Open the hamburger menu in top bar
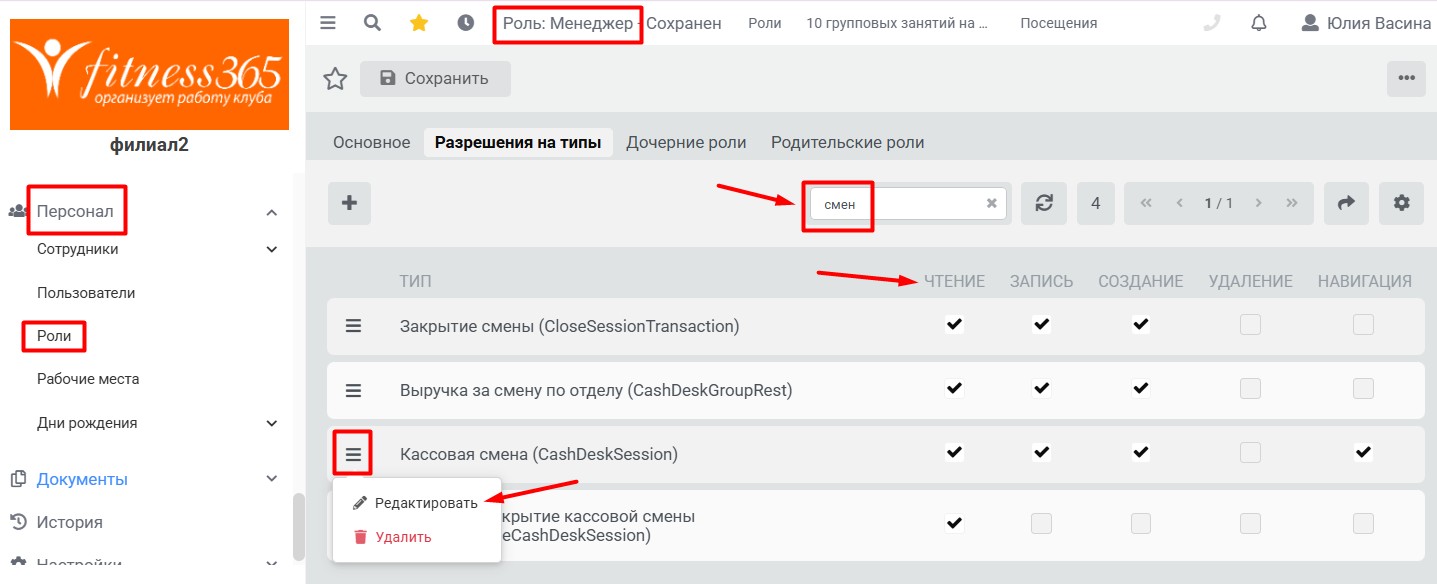1437x584 pixels. click(x=328, y=23)
